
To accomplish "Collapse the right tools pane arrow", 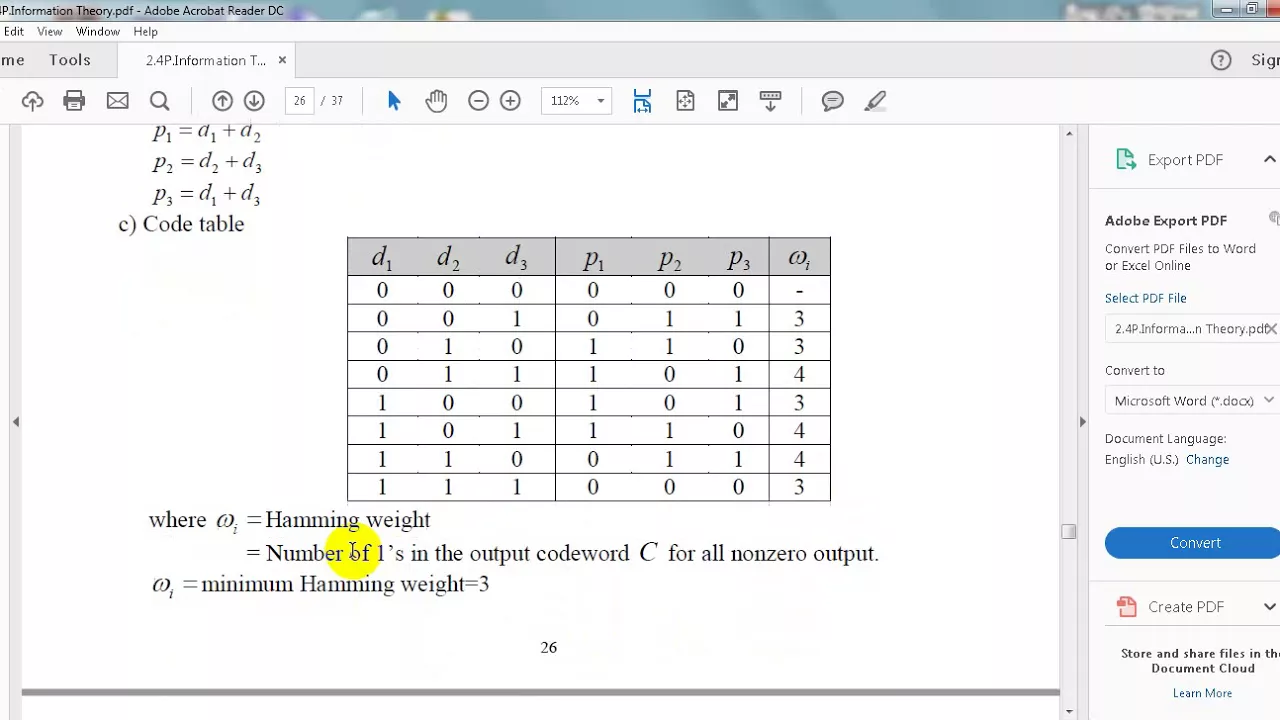I will (1082, 422).
